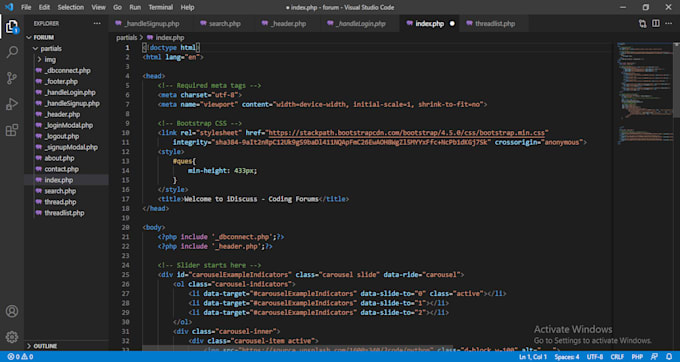Screen dimensions: 680x362
Task: Change encoding via UTF-8 status item
Action: (595, 357)
